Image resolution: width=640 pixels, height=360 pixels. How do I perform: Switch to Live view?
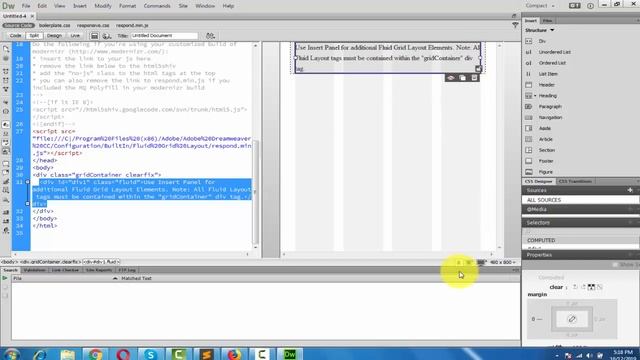pyautogui.click(x=76, y=36)
